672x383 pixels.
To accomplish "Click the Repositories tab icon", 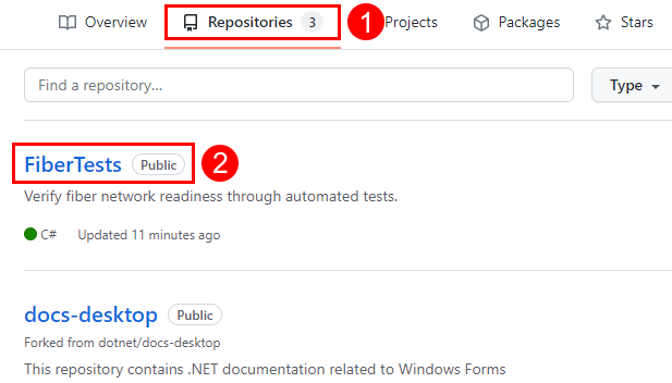I will (x=190, y=22).
